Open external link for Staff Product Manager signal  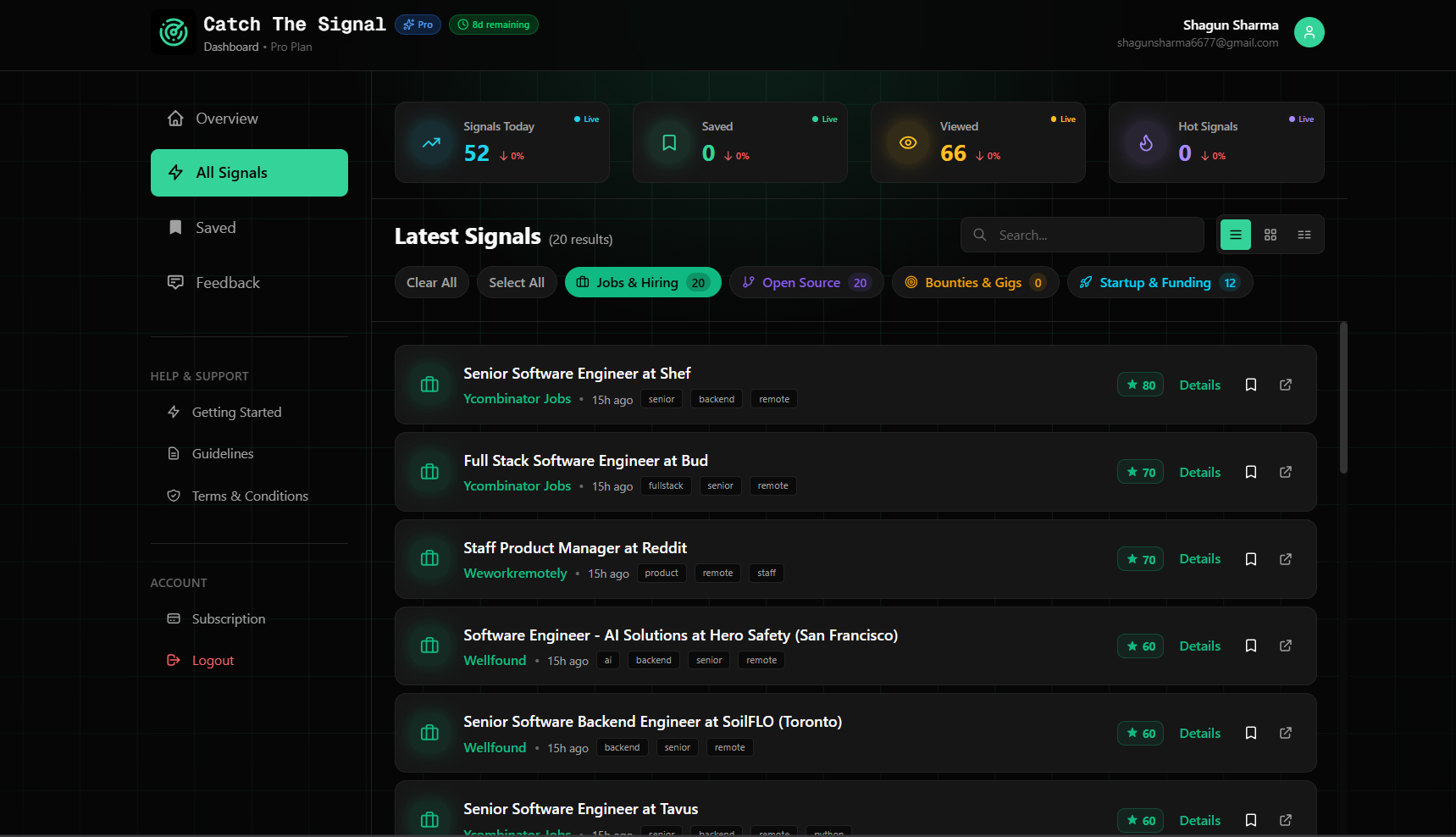(x=1285, y=559)
